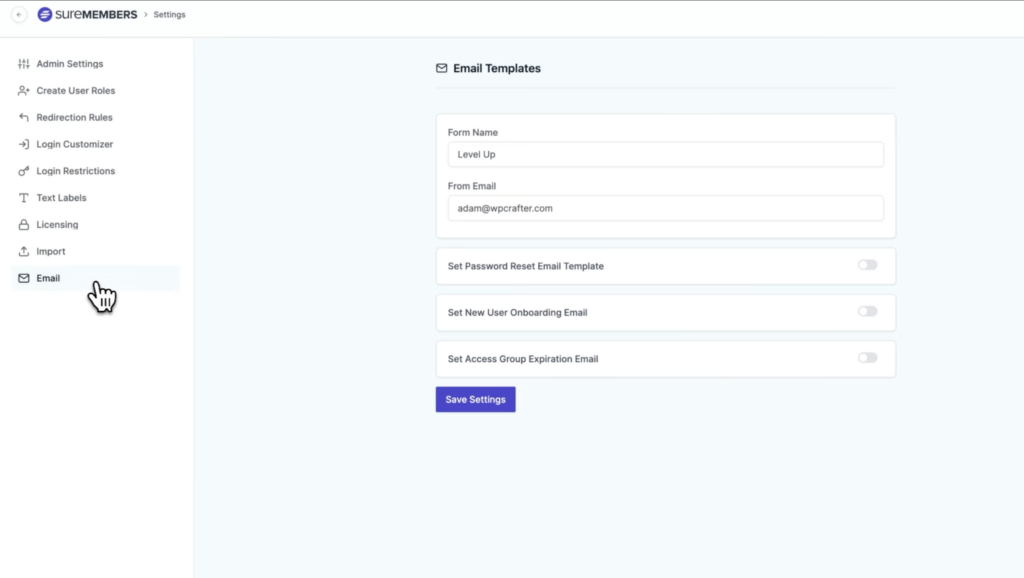The image size is (1024, 578).
Task: Toggle Set Access Group Expiration Email
Action: click(x=867, y=358)
